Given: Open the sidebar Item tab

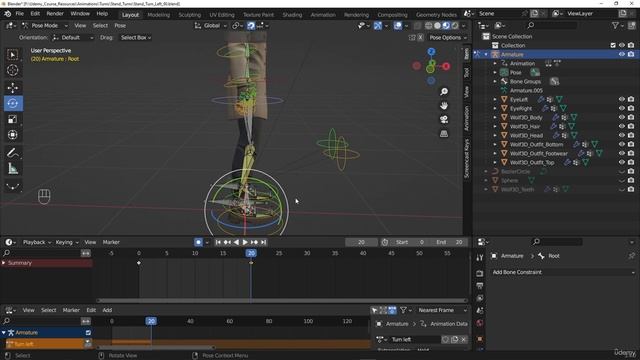Looking at the screenshot, I should [467, 53].
